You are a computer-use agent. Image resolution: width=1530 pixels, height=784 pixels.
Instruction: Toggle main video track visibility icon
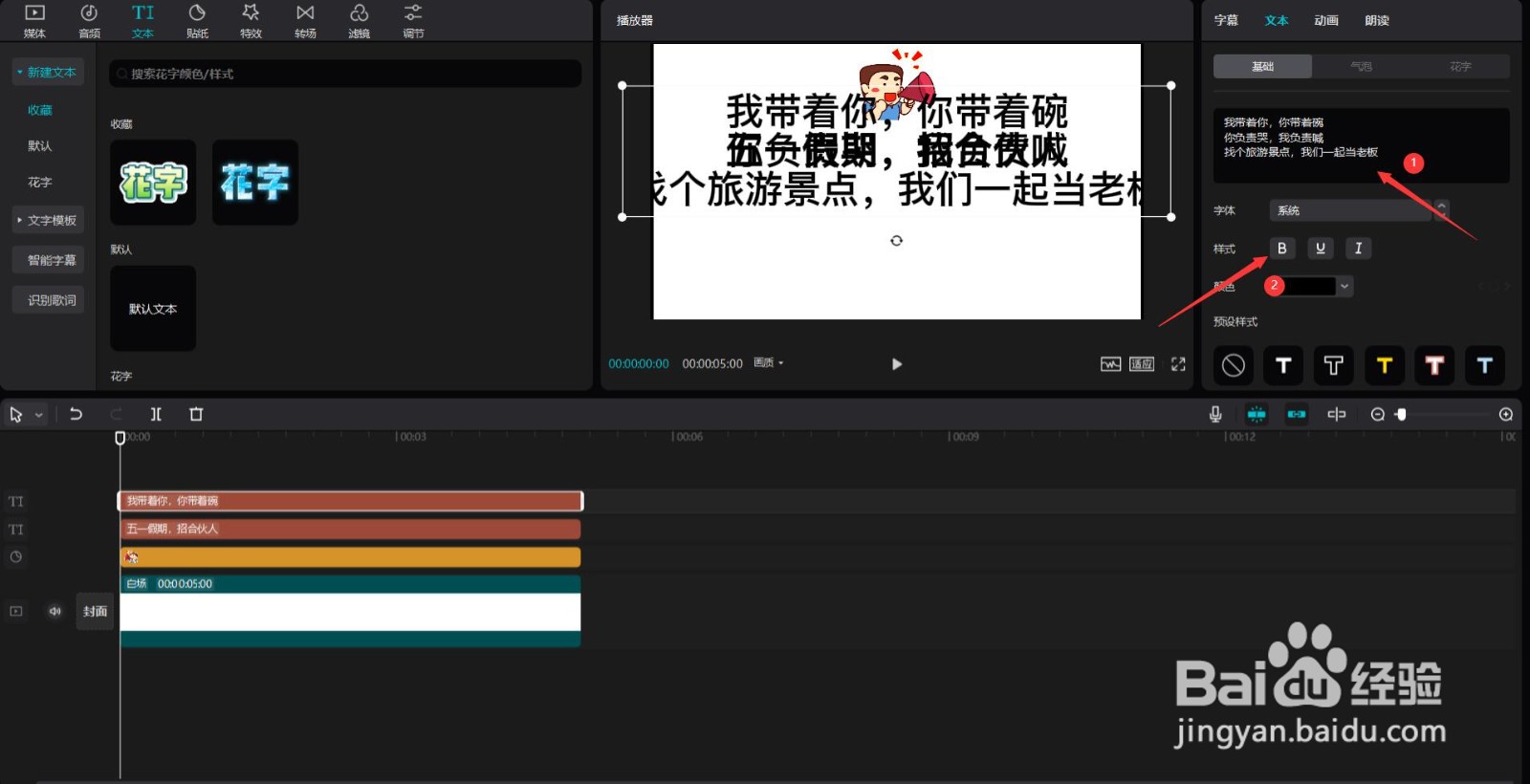[16, 611]
